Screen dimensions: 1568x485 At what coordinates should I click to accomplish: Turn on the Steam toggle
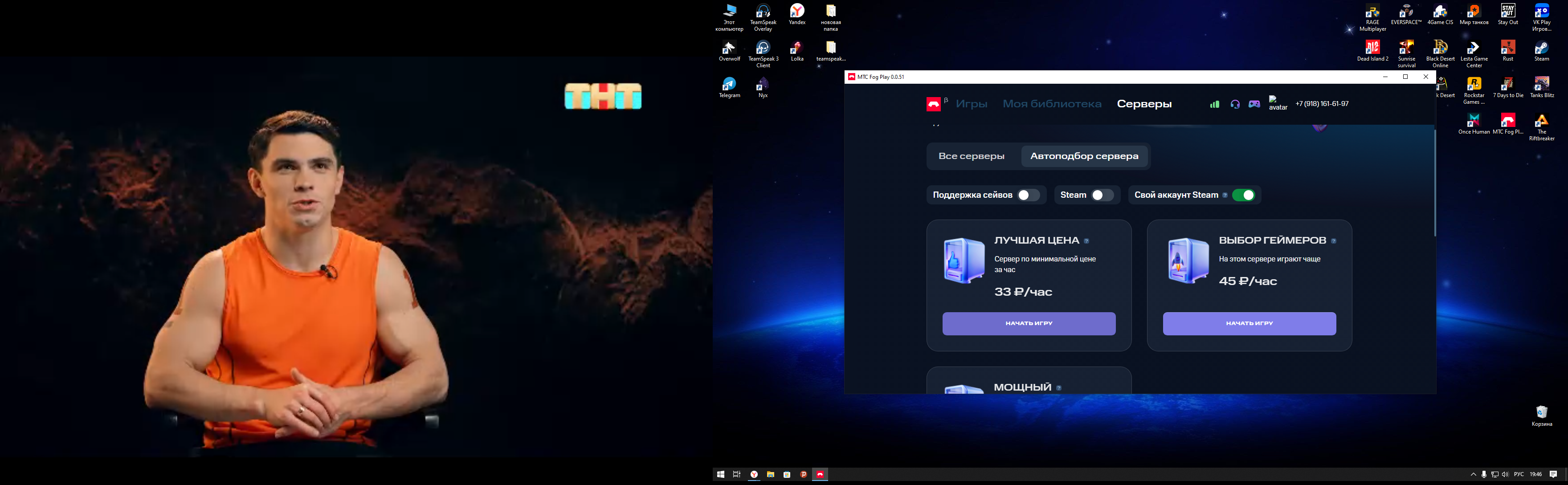(x=1102, y=196)
